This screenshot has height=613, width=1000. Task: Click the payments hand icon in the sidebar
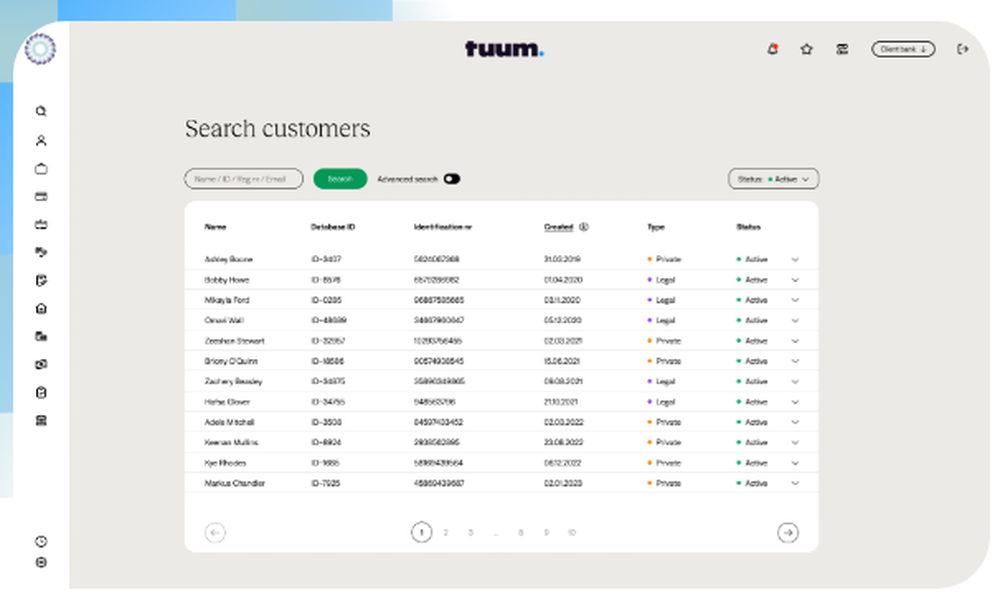point(40,252)
